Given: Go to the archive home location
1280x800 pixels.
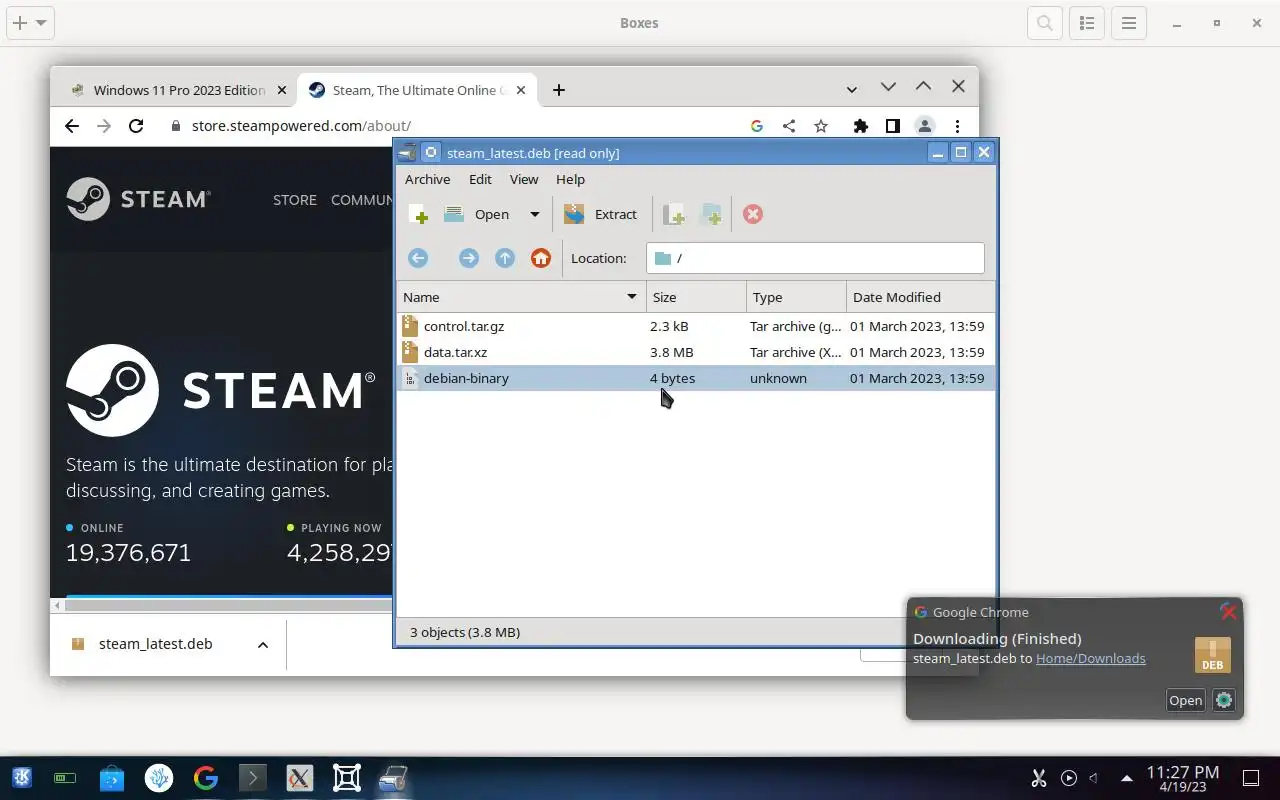Looking at the screenshot, I should (x=541, y=258).
